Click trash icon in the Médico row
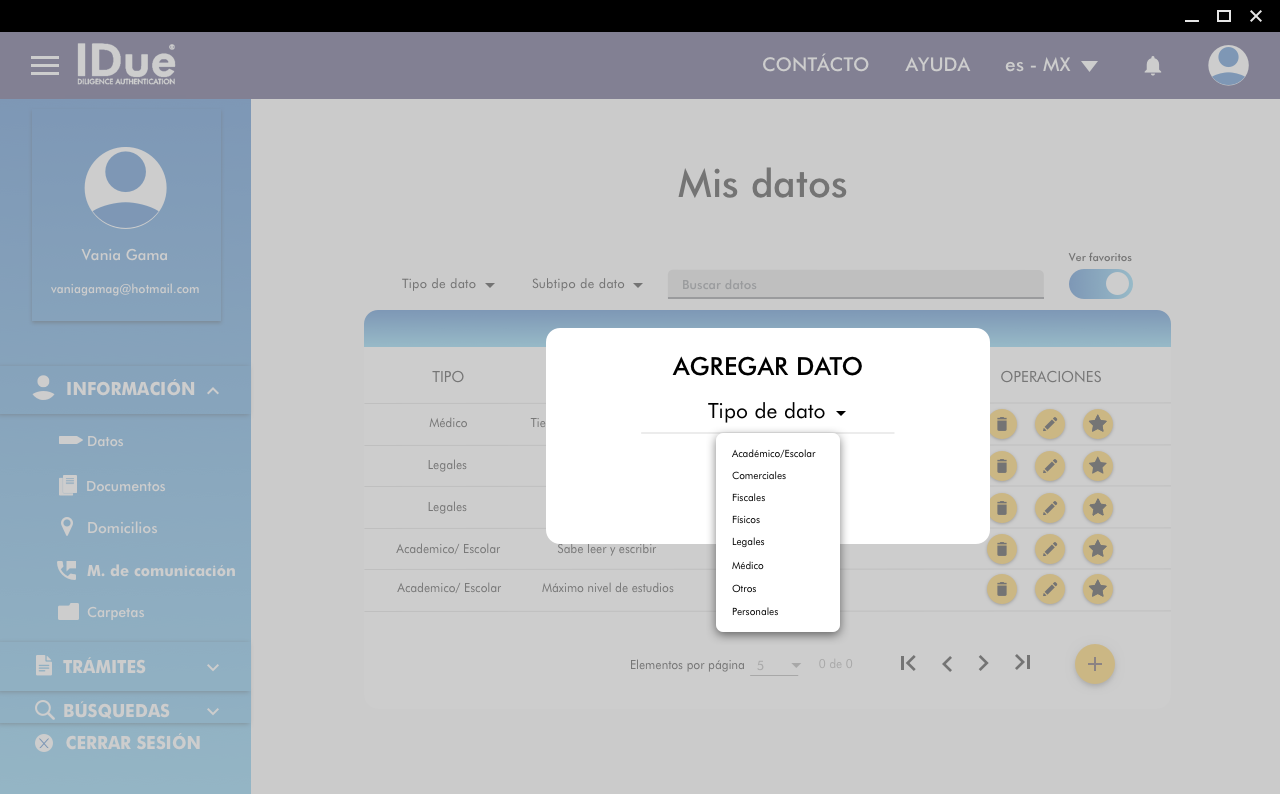 click(x=1002, y=424)
